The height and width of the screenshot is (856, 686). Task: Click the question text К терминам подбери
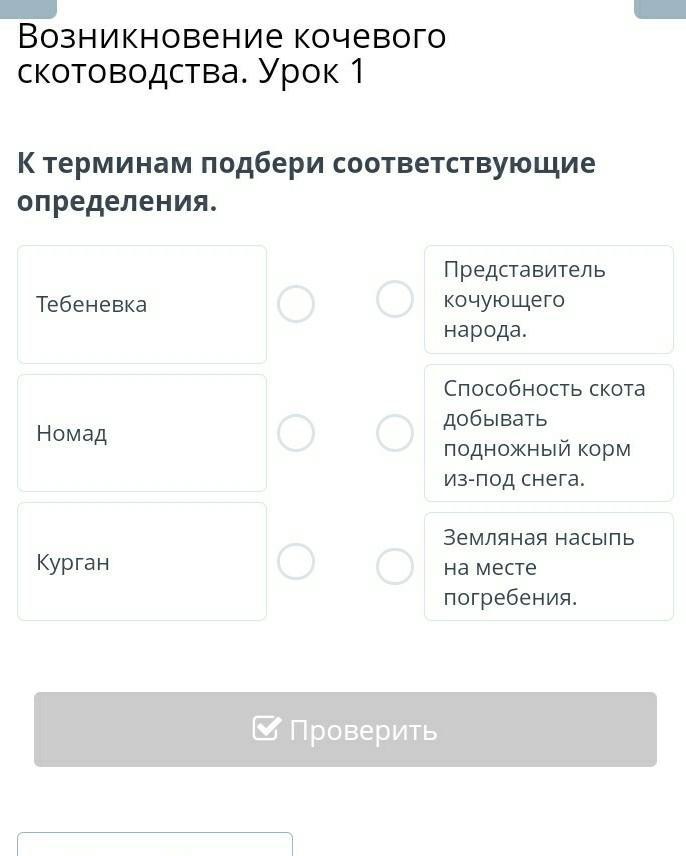306,181
